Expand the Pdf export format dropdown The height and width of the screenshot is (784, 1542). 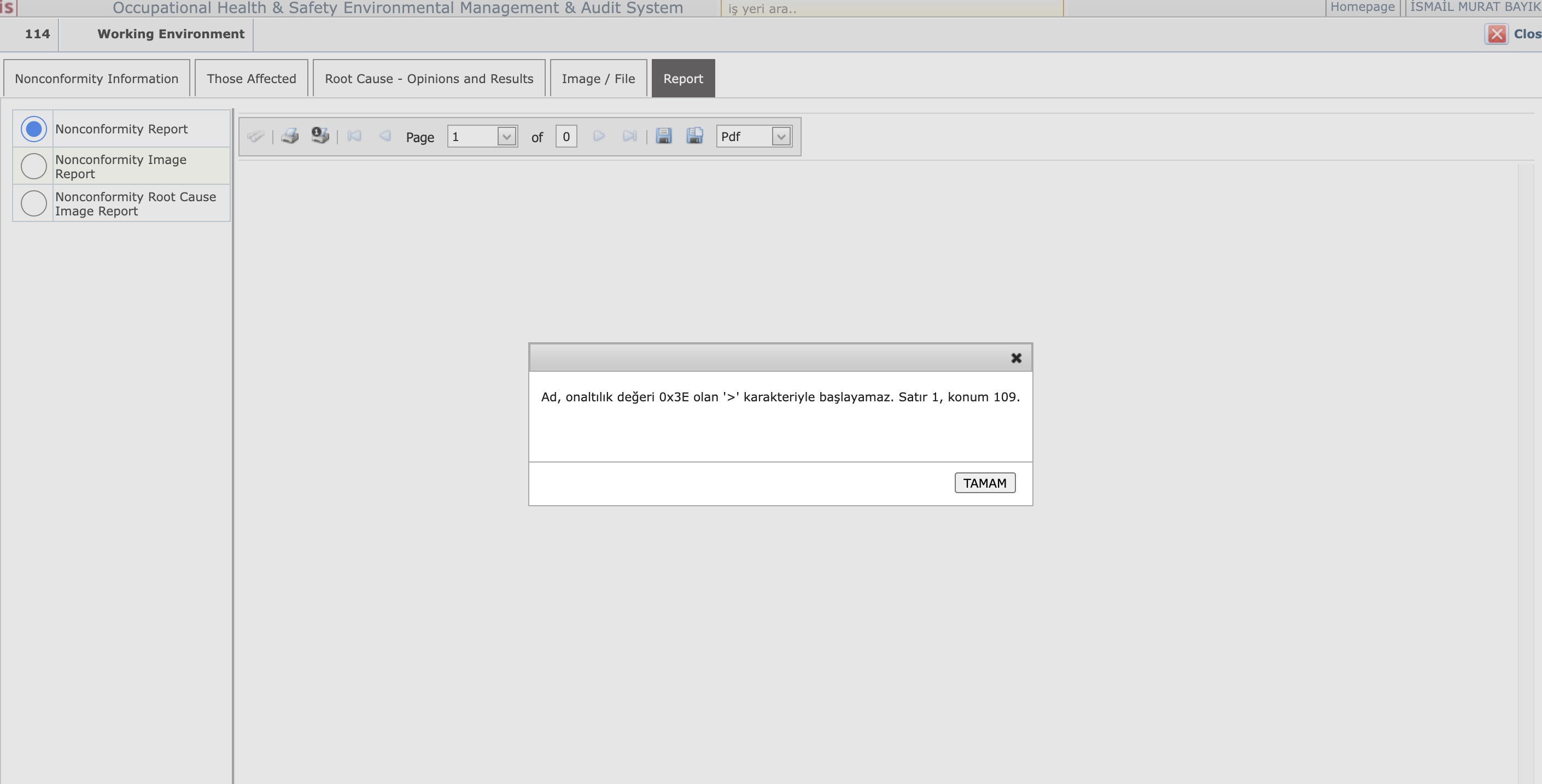[781, 137]
